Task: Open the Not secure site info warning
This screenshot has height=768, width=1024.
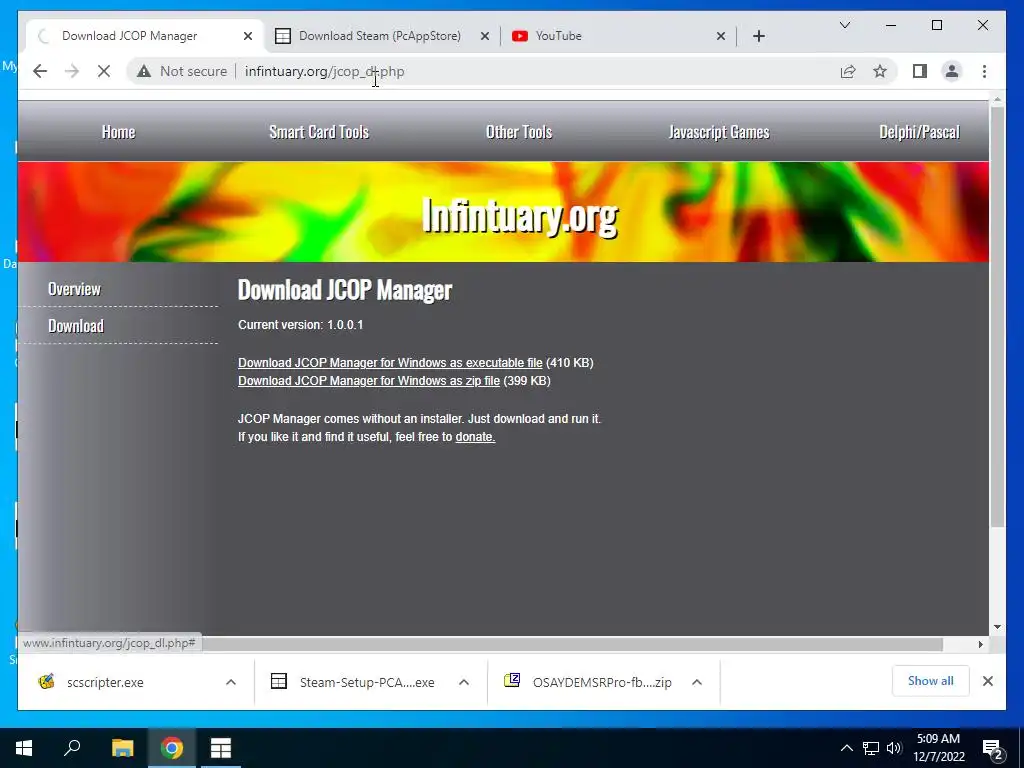Action: (182, 71)
